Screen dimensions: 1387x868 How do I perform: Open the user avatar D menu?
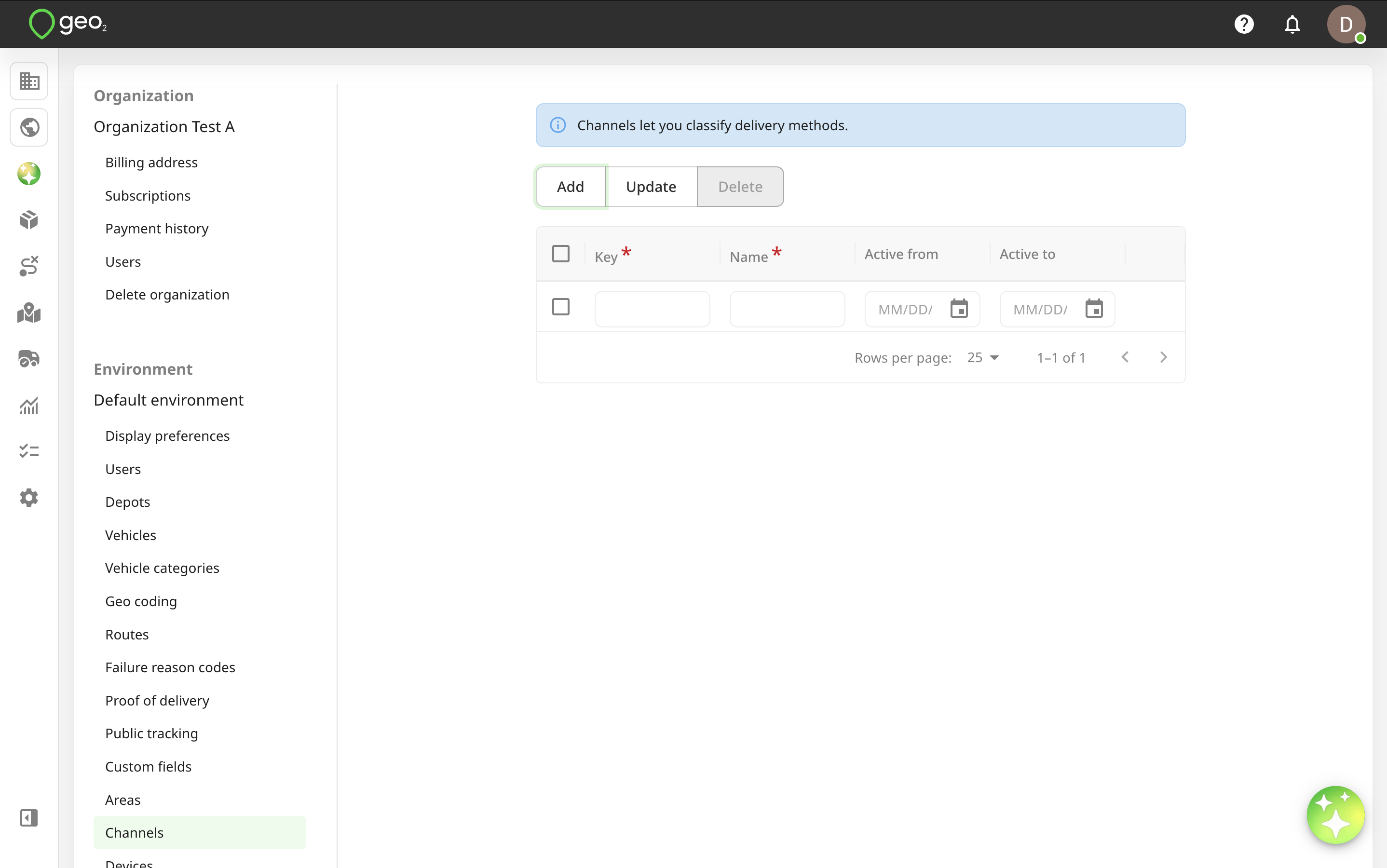pos(1346,24)
